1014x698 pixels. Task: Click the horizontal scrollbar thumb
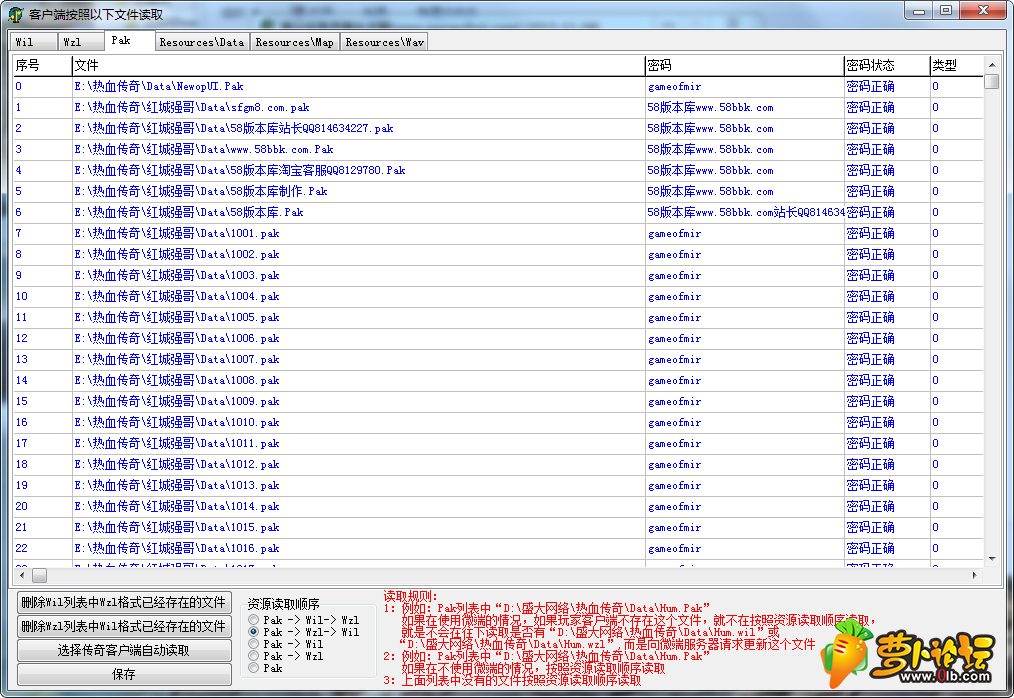[x=39, y=575]
